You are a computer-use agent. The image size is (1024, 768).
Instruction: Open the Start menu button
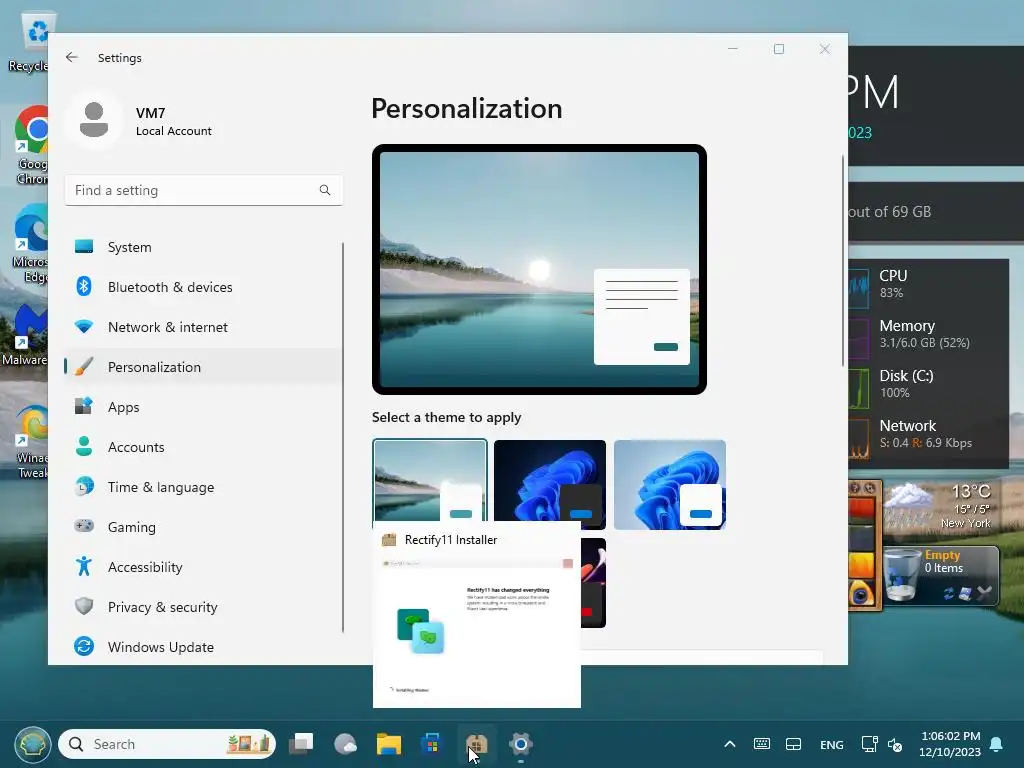pos(33,744)
